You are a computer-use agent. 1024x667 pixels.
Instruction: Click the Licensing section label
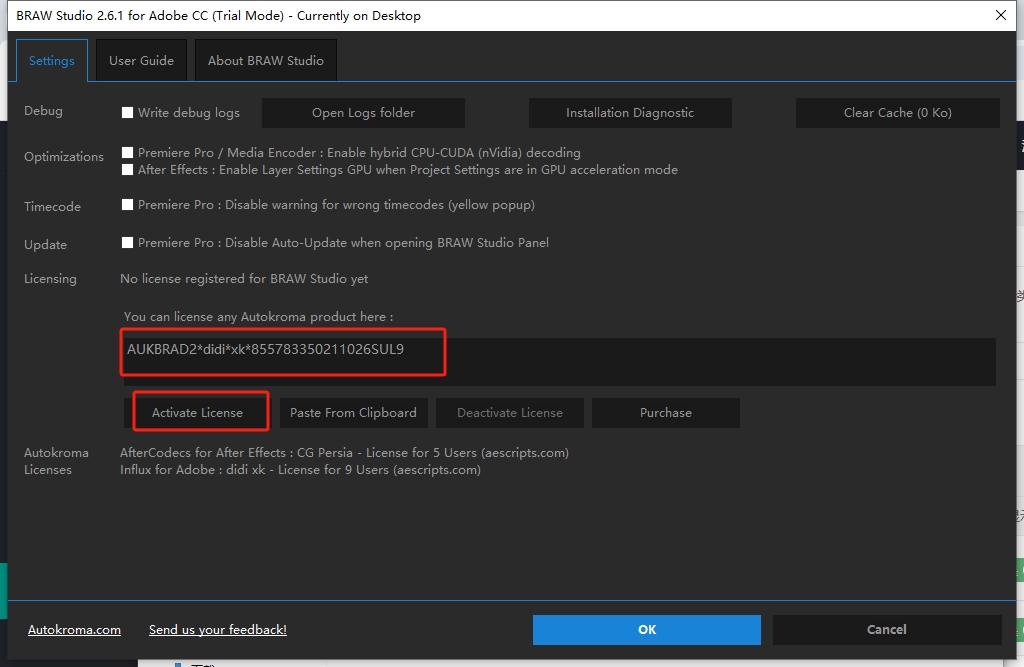[x=50, y=279]
